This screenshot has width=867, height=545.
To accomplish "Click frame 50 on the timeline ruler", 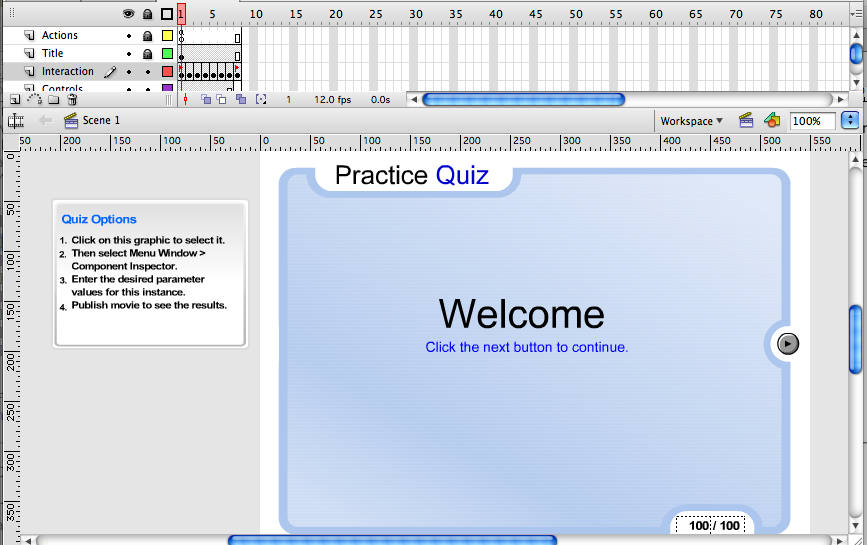I will (576, 14).
